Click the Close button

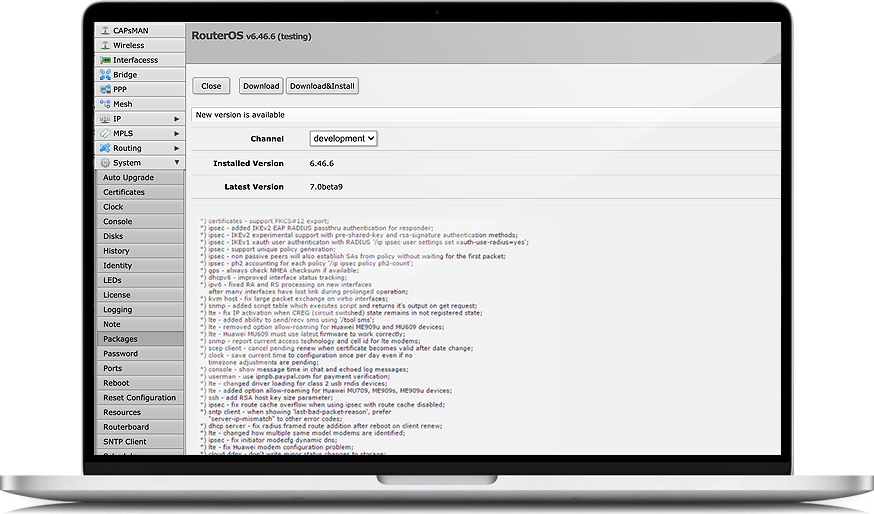tap(211, 86)
